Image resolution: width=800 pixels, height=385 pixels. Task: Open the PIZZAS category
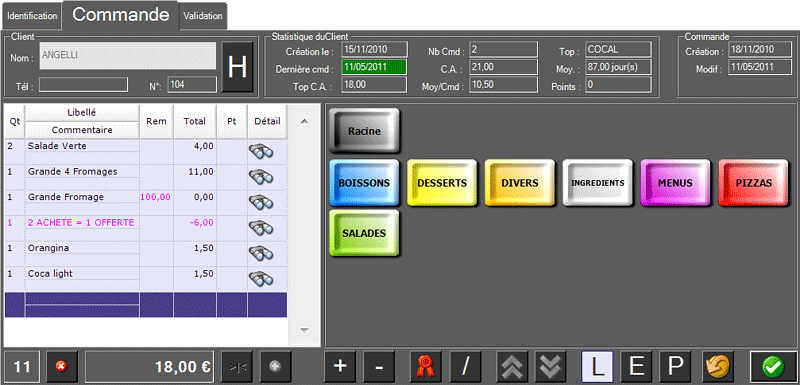pos(753,183)
